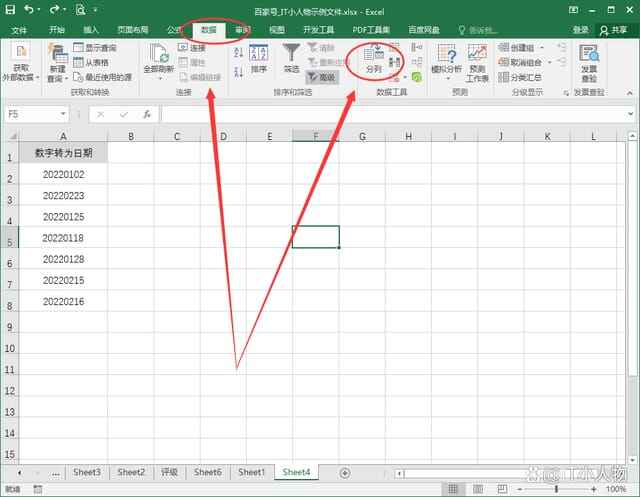Open the 新建查询 (New Query) button
This screenshot has height=497, width=640.
coord(57,62)
